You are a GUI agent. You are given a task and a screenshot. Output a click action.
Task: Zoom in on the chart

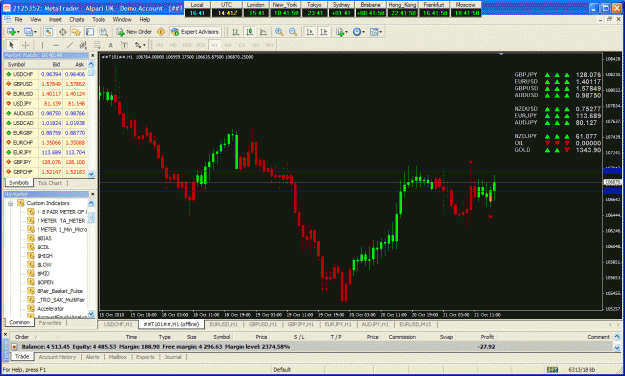(279, 32)
